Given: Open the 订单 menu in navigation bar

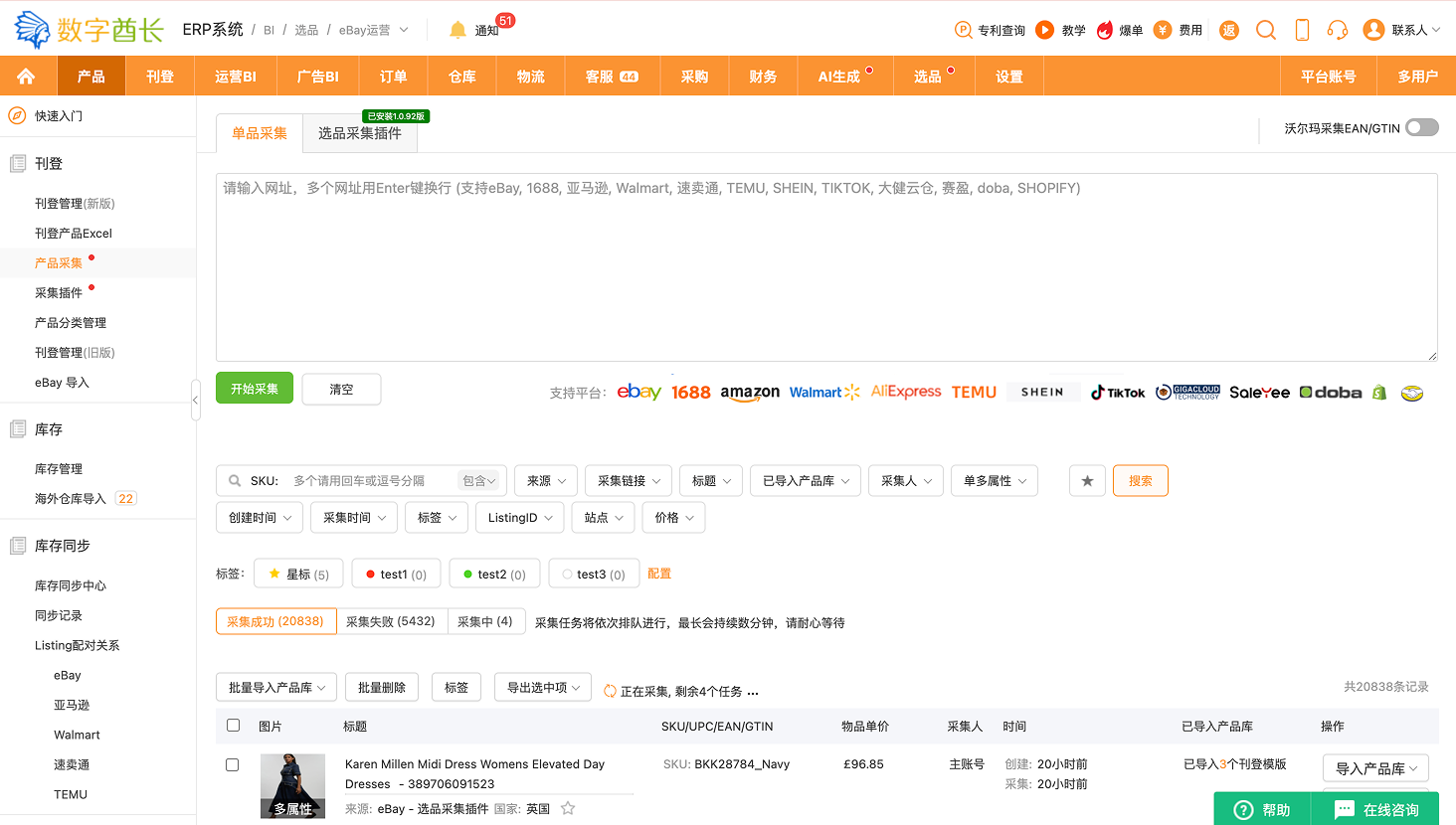Looking at the screenshot, I should click(393, 77).
